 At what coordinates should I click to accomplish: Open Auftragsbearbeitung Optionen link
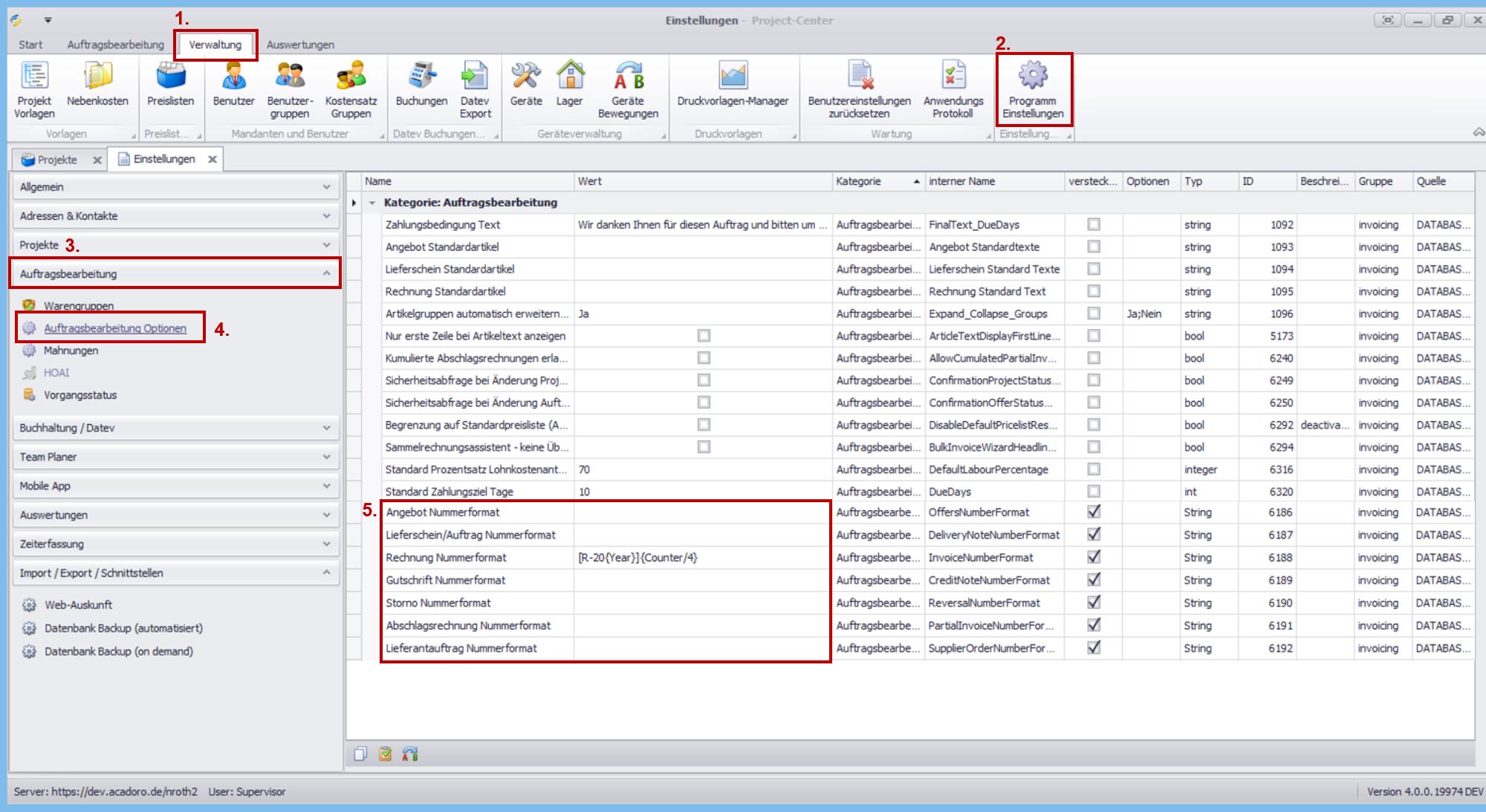click(x=115, y=328)
